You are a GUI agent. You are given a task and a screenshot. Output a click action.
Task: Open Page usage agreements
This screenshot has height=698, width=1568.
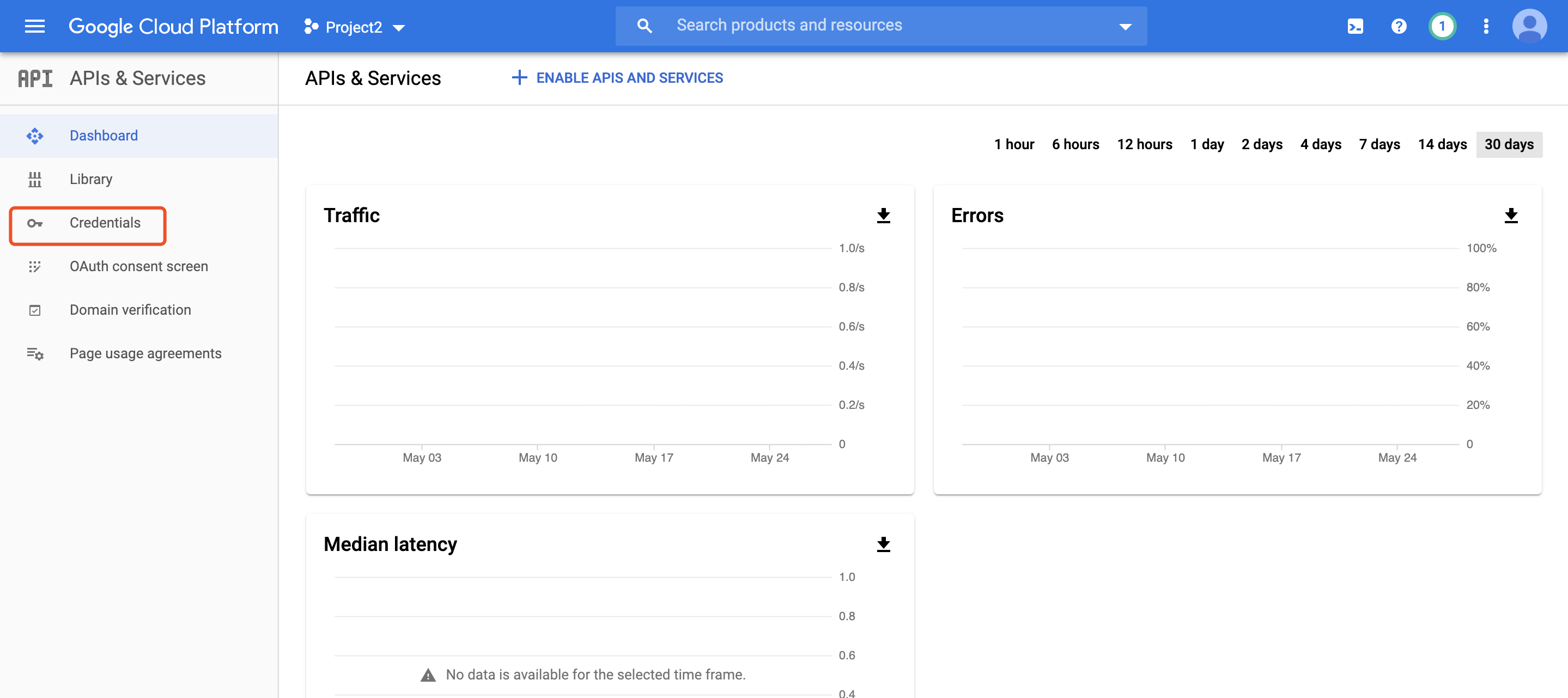(145, 353)
